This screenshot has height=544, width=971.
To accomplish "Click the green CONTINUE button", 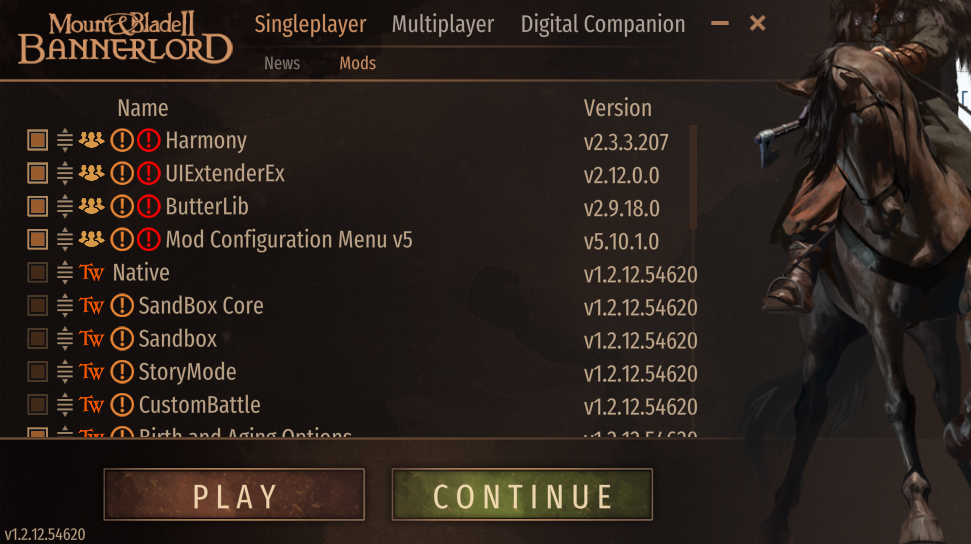I will (x=522, y=495).
